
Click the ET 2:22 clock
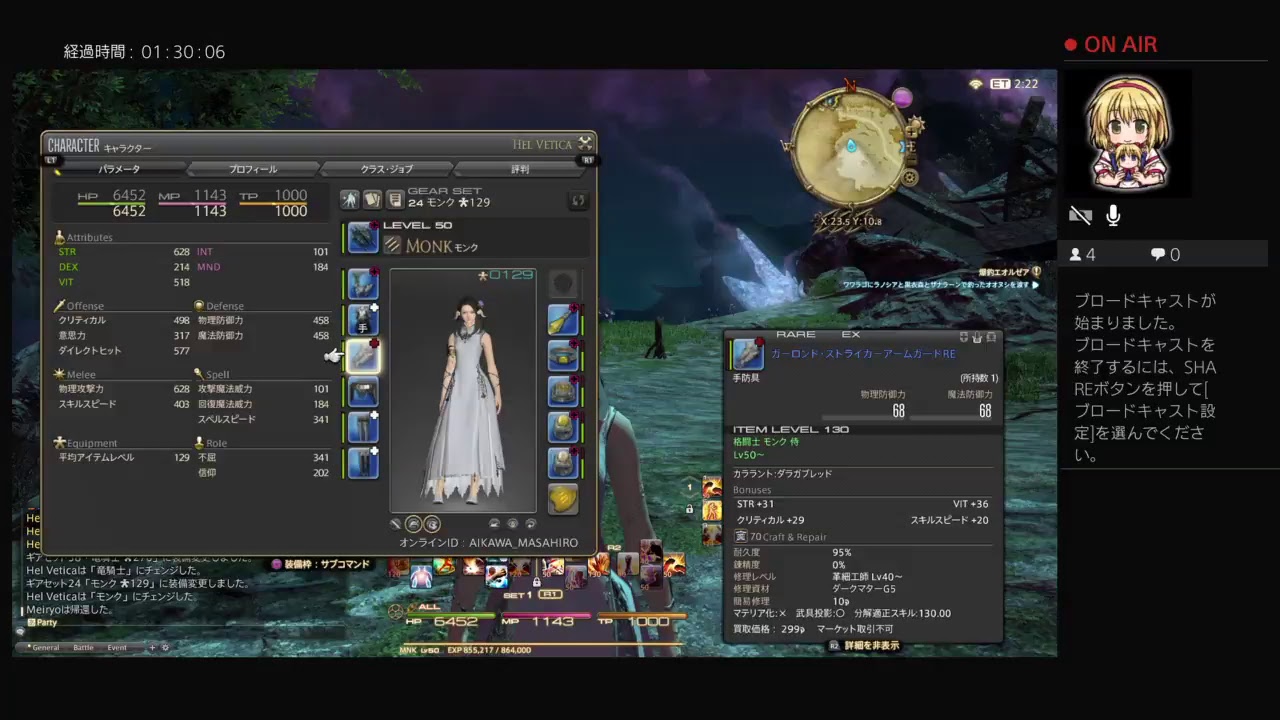(1015, 84)
